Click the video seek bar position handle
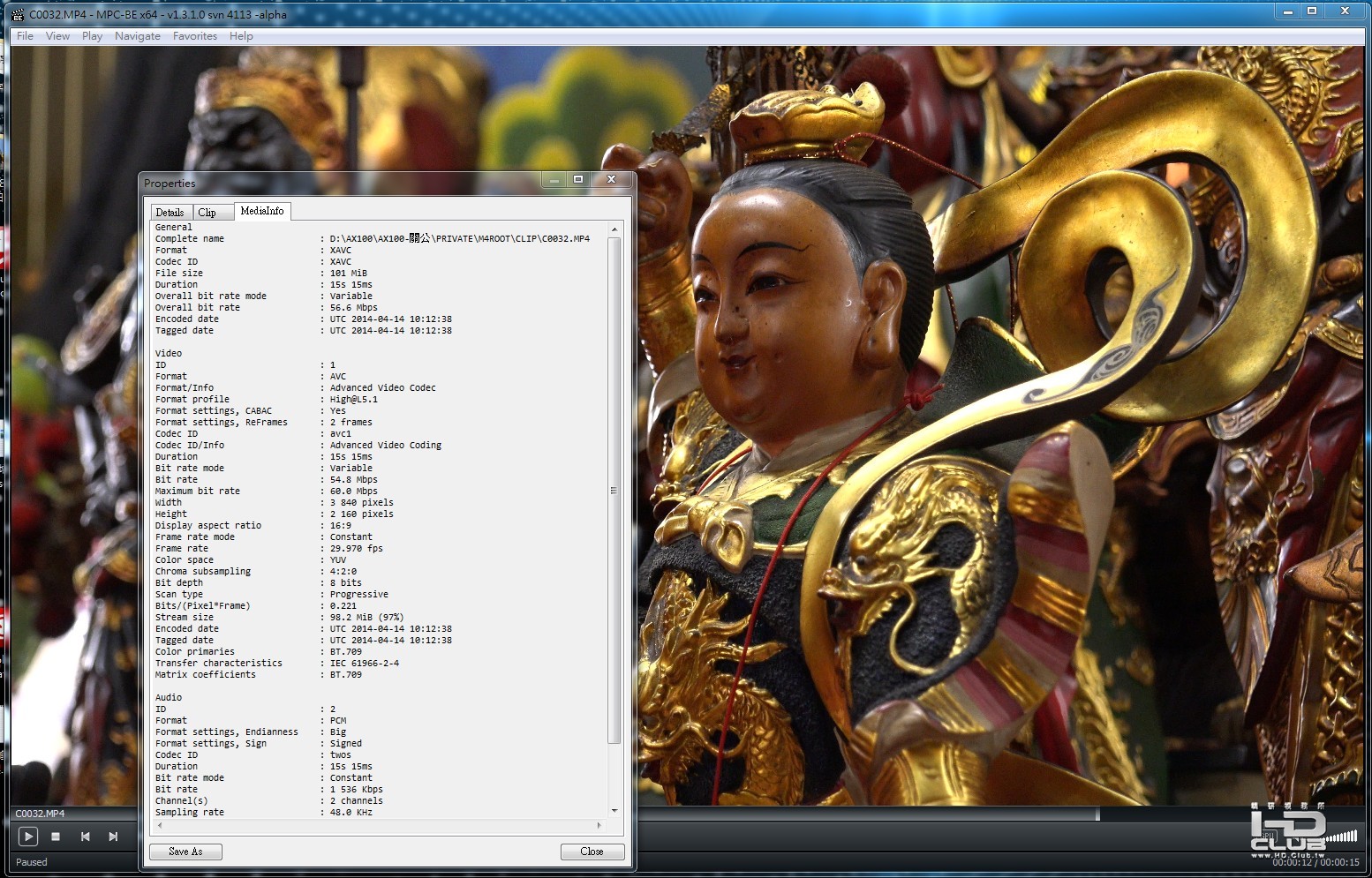This screenshot has width=1372, height=878. (x=1097, y=814)
